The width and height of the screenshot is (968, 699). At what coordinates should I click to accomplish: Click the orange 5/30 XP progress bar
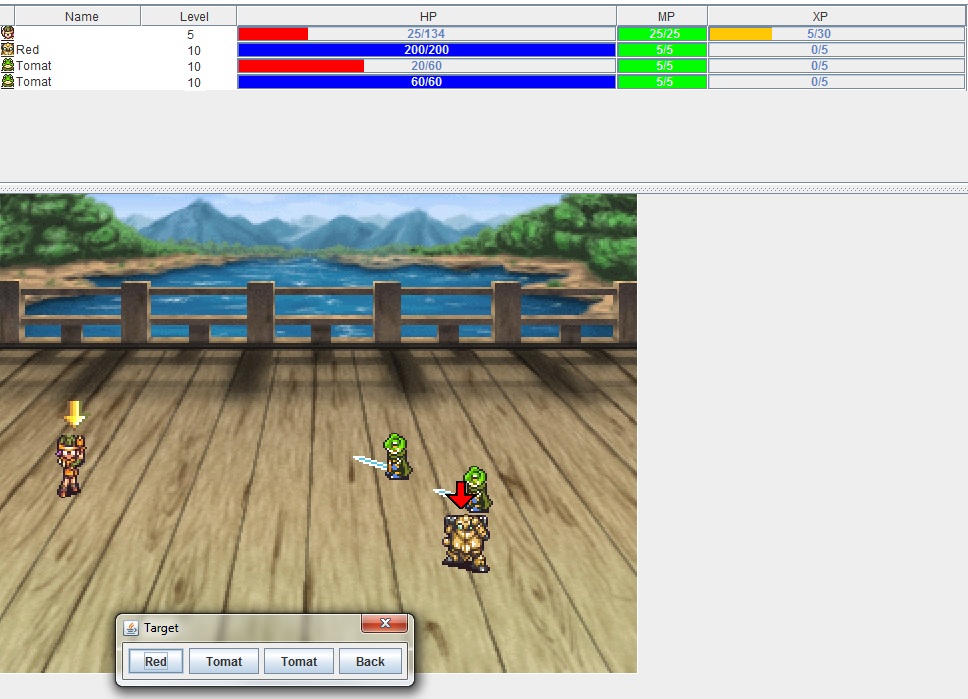[818, 33]
